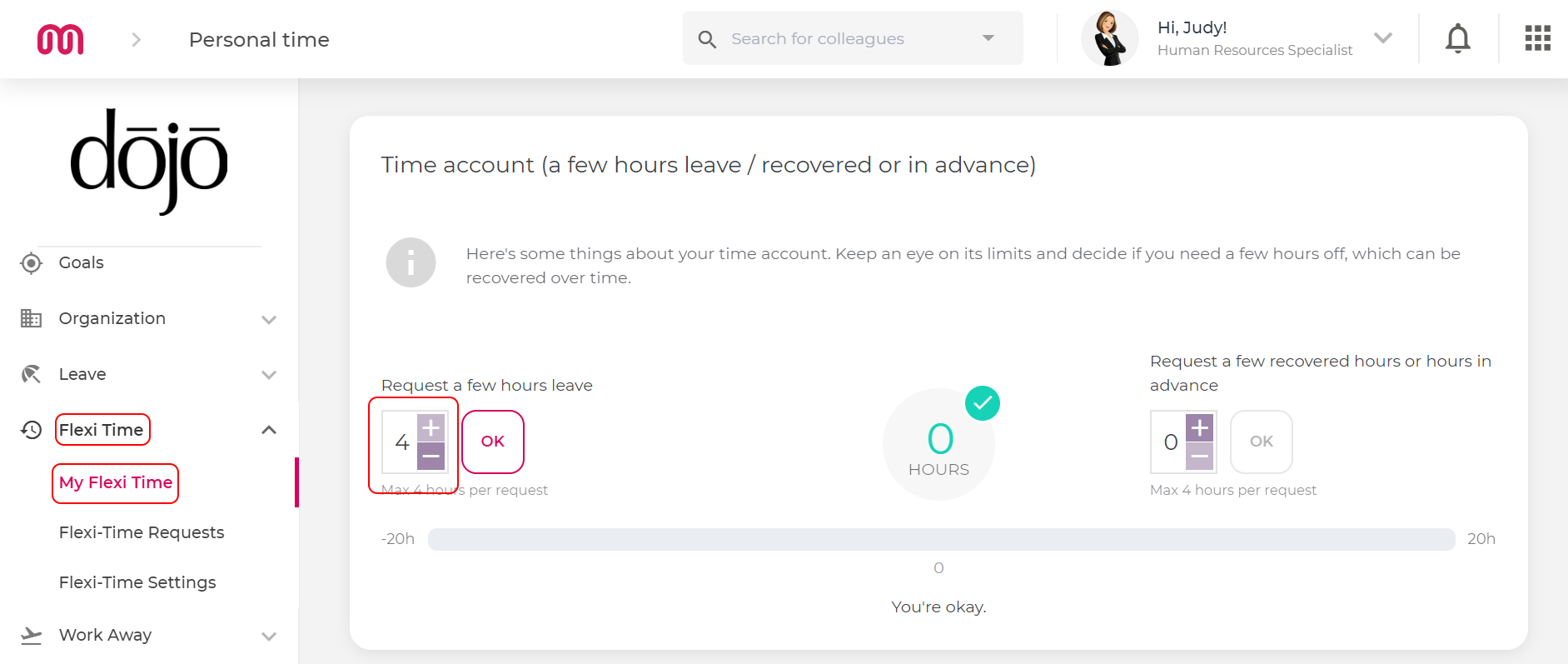Viewport: 1568px width, 664px height.
Task: Open the user profile dropdown arrow
Action: [1383, 38]
